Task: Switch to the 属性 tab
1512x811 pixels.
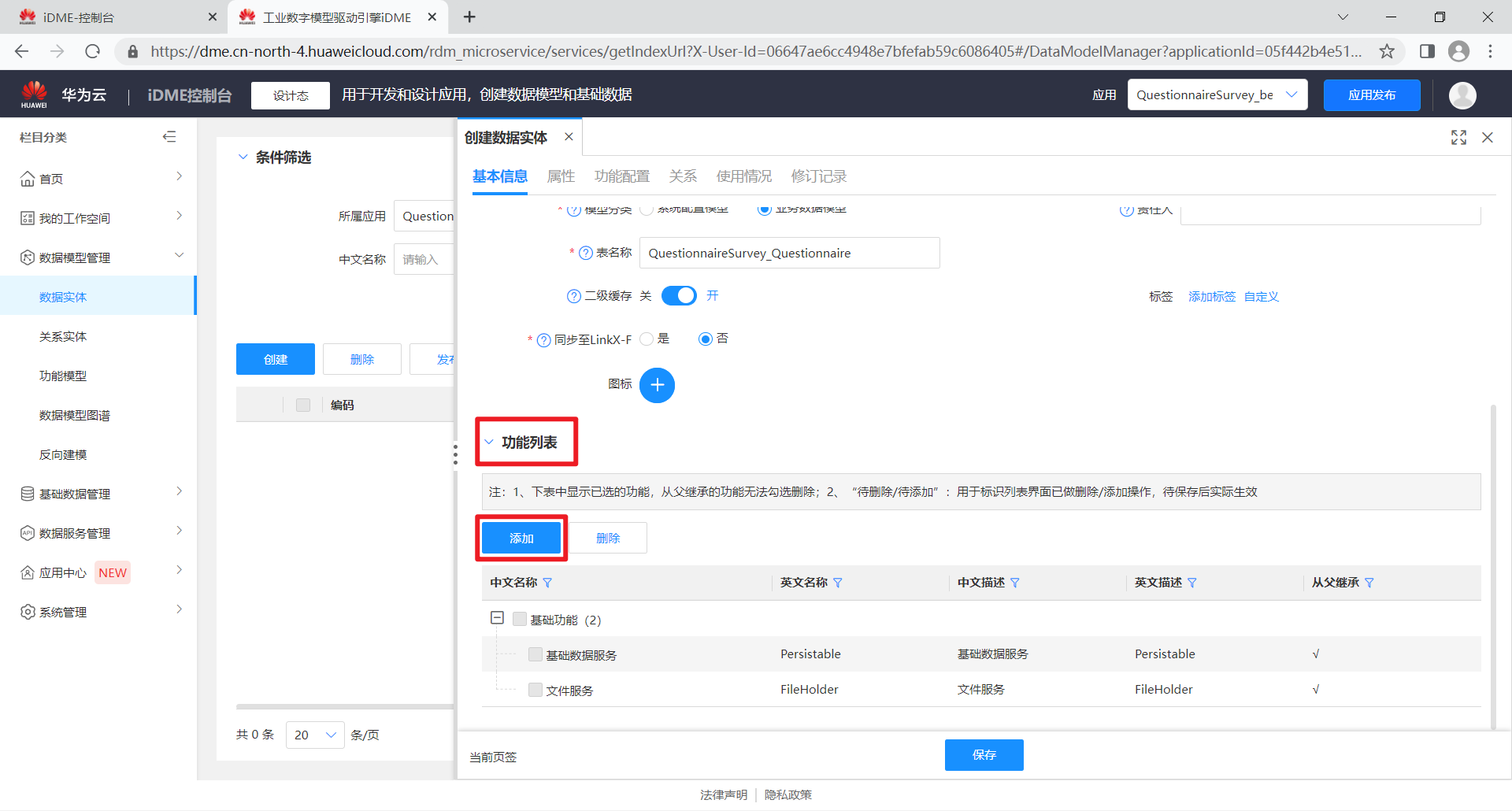Action: click(x=561, y=176)
